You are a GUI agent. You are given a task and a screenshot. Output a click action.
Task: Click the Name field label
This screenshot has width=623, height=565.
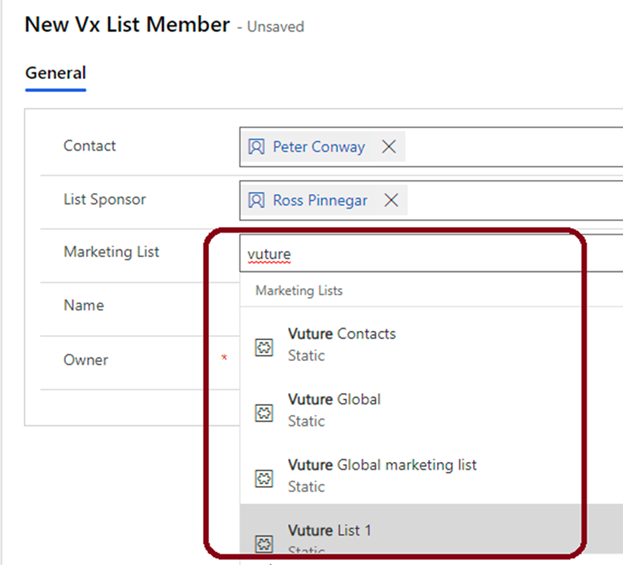[84, 305]
